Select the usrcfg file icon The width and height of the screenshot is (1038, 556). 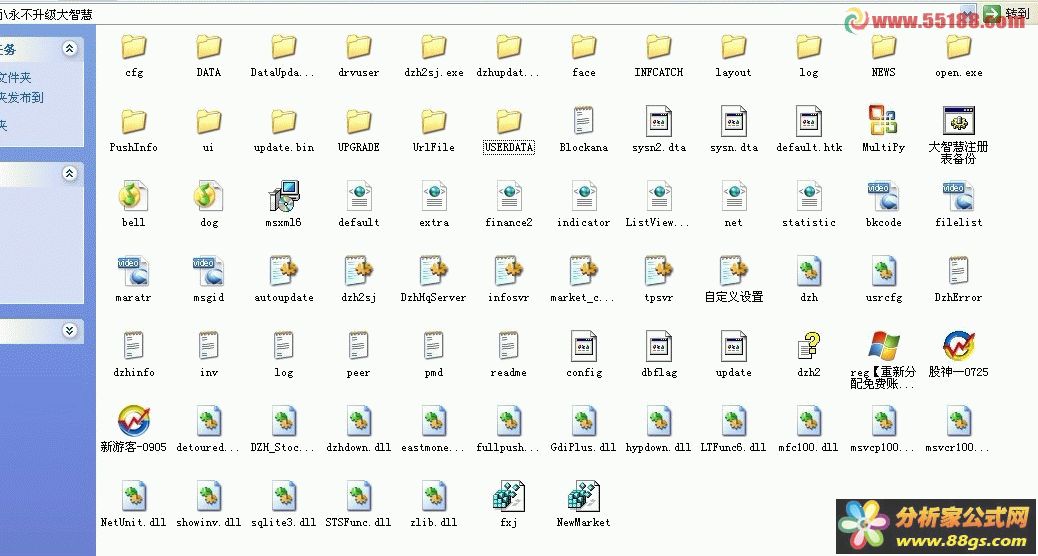coord(883,271)
